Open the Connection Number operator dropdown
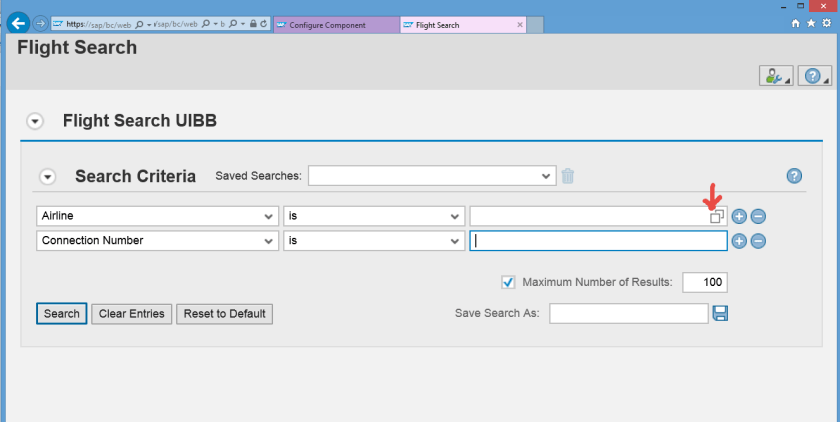840x422 pixels. coord(374,241)
